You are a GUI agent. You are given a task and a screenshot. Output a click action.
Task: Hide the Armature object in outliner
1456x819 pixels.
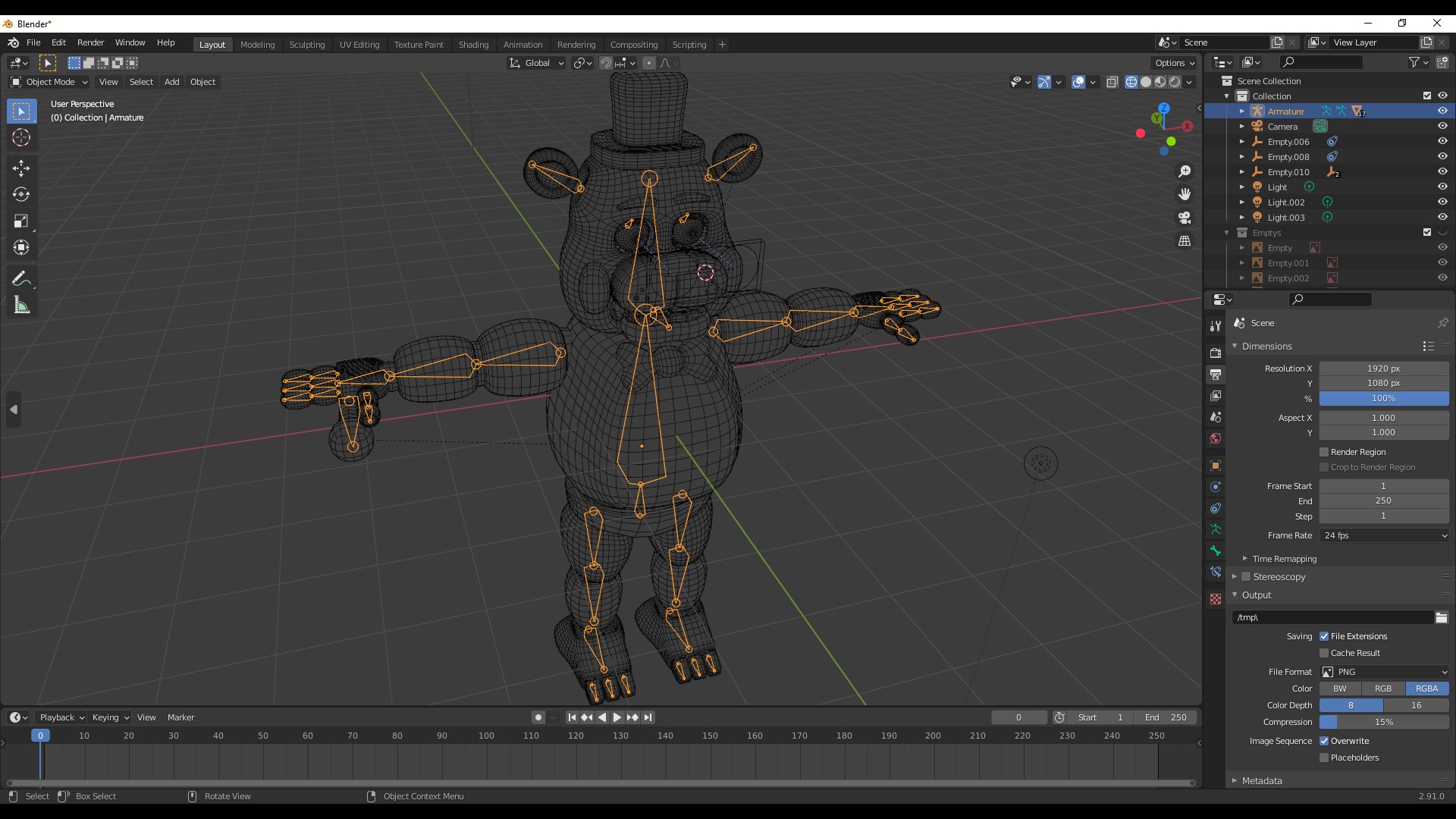tap(1442, 111)
